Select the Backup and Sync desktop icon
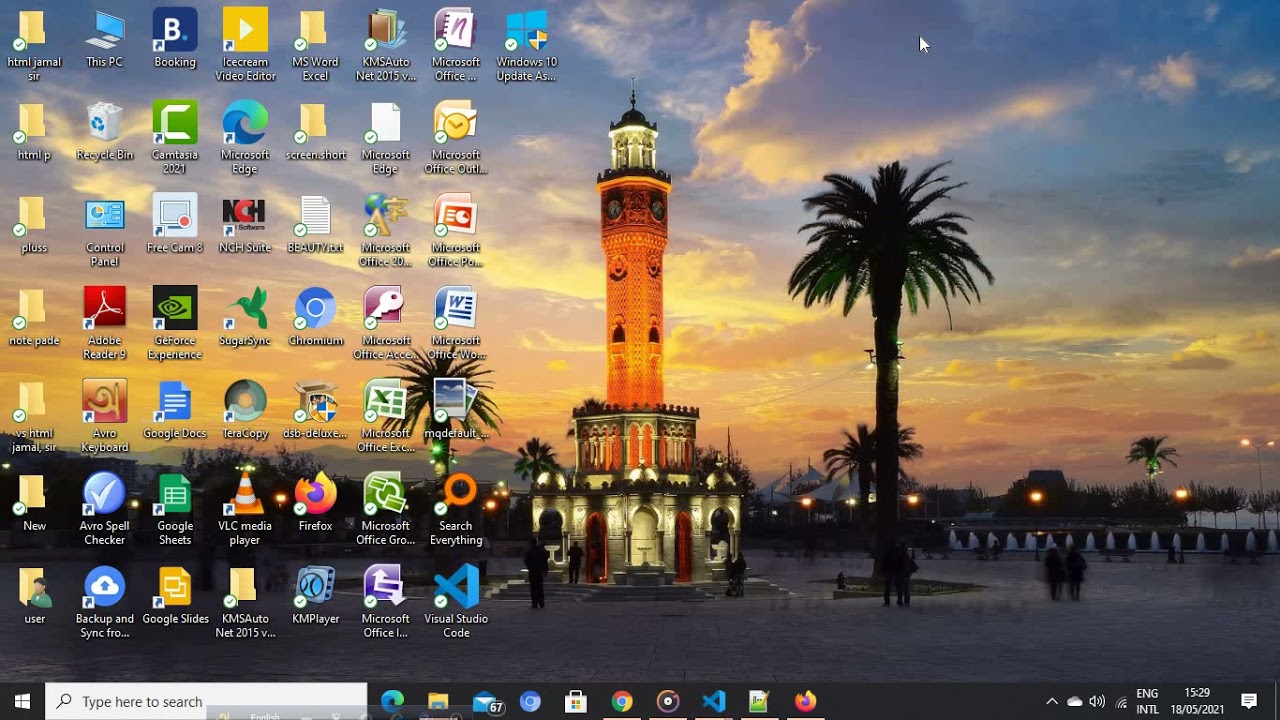1280x720 pixels. coord(105,602)
